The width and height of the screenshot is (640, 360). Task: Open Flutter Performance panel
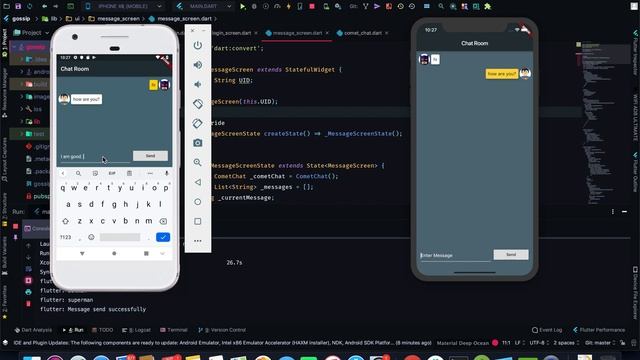click(x=599, y=330)
